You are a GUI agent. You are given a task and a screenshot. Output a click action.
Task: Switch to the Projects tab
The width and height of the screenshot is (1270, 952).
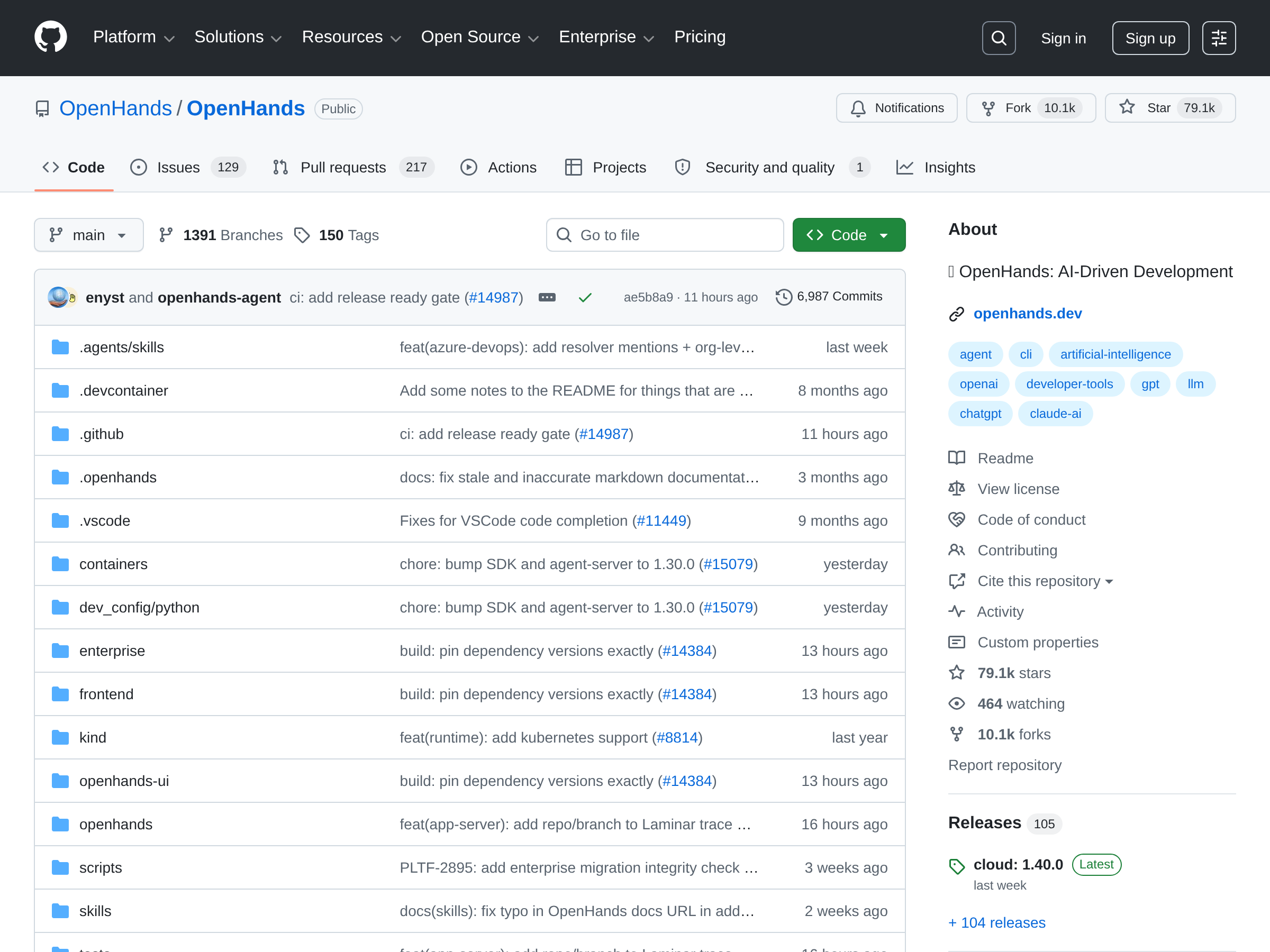pyautogui.click(x=606, y=167)
